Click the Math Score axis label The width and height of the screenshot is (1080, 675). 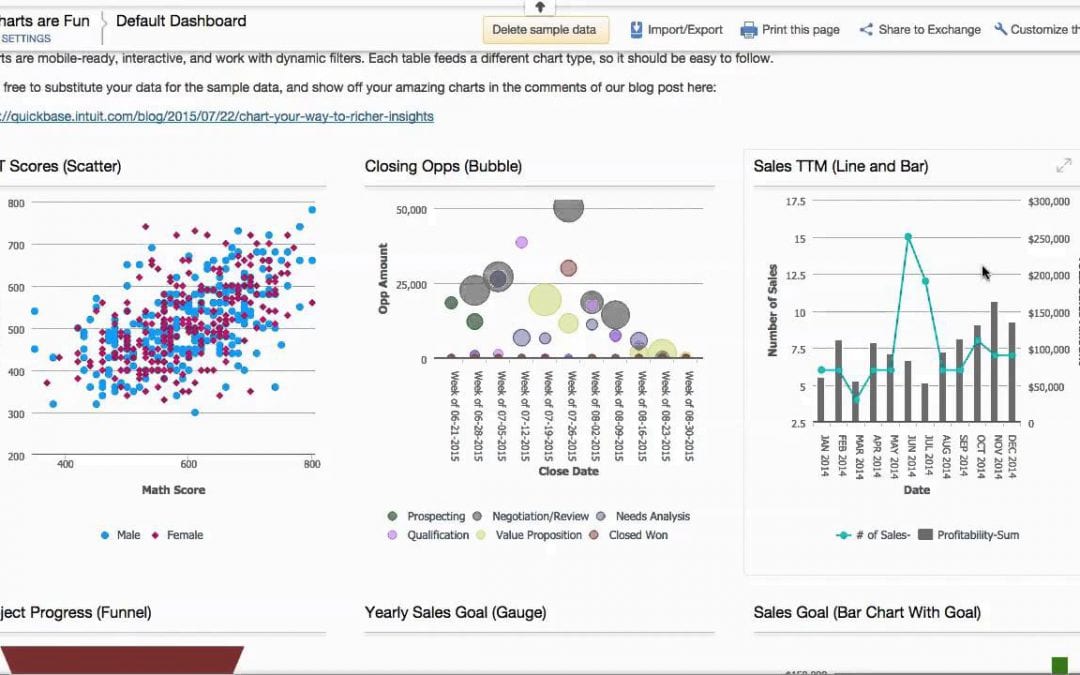(174, 490)
